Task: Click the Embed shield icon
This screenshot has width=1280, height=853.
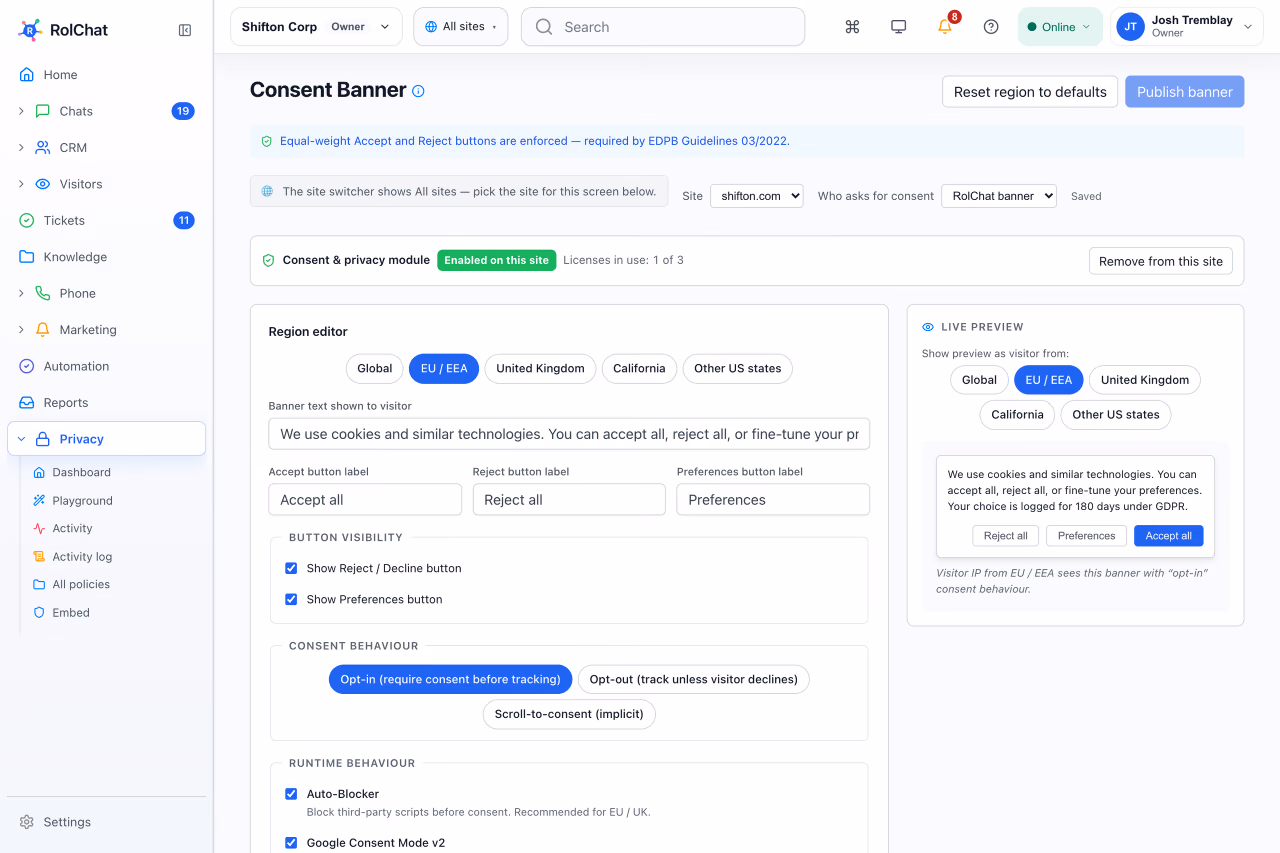Action: (x=39, y=612)
